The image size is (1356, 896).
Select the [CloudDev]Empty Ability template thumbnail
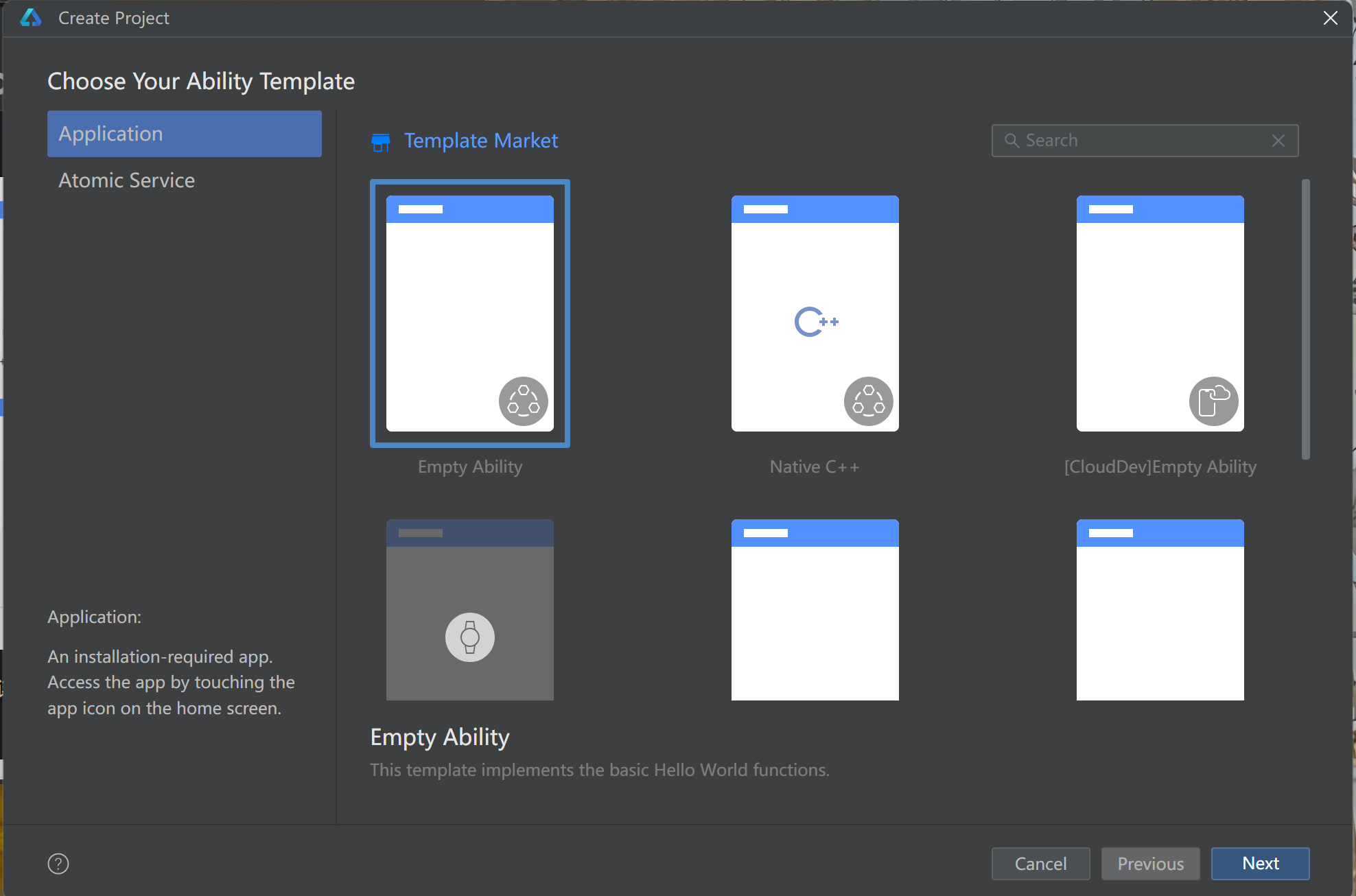pos(1160,314)
